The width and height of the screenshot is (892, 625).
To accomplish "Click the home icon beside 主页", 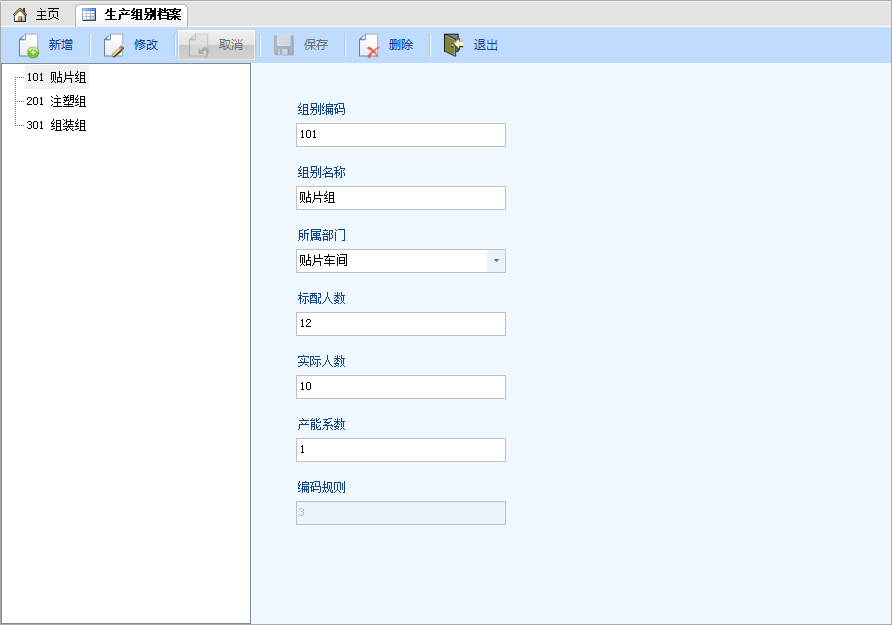I will click(x=20, y=15).
